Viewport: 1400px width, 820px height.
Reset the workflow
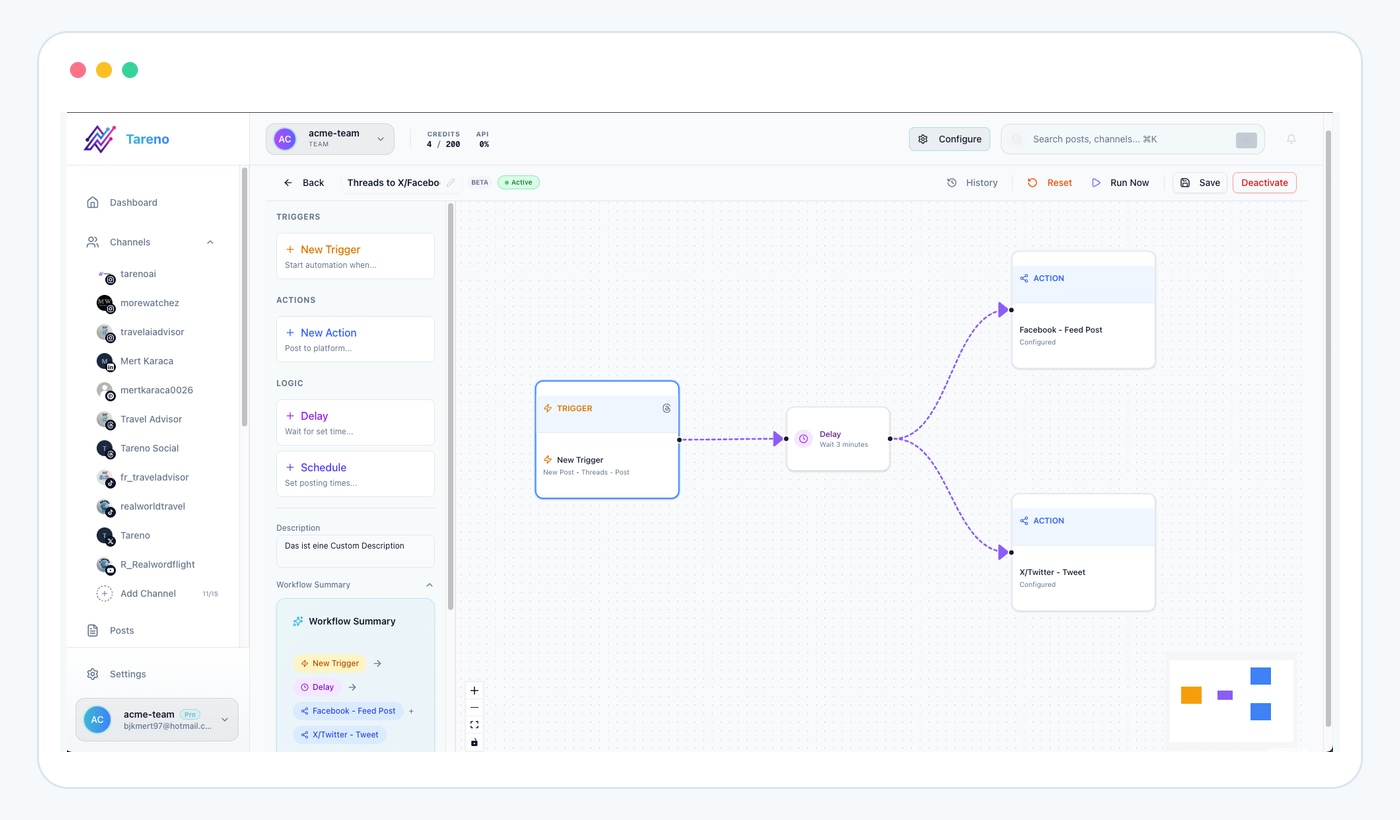tap(1049, 182)
